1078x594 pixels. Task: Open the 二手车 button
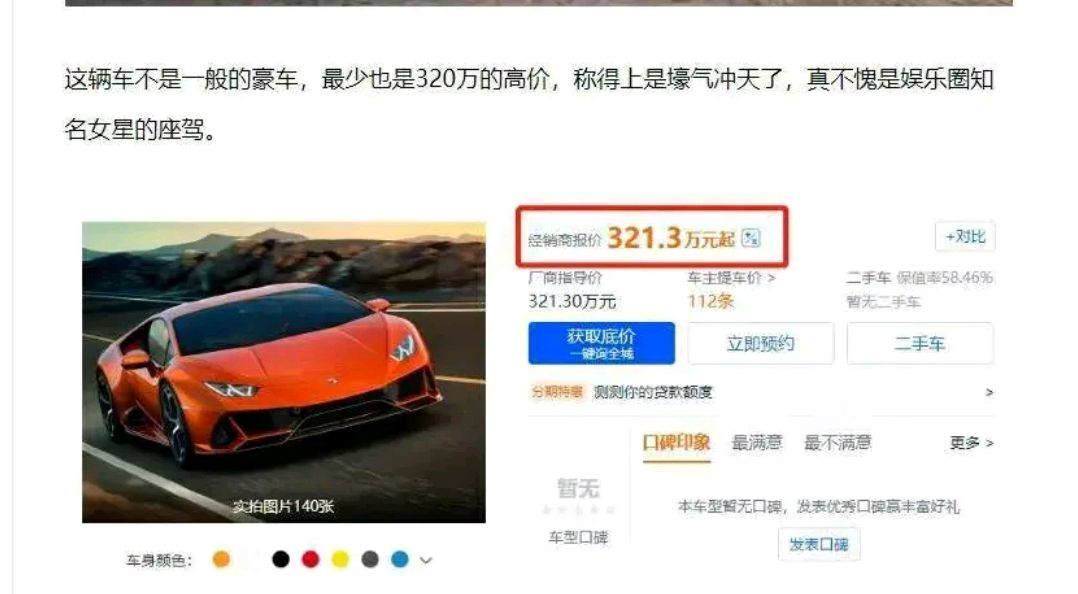(x=919, y=343)
